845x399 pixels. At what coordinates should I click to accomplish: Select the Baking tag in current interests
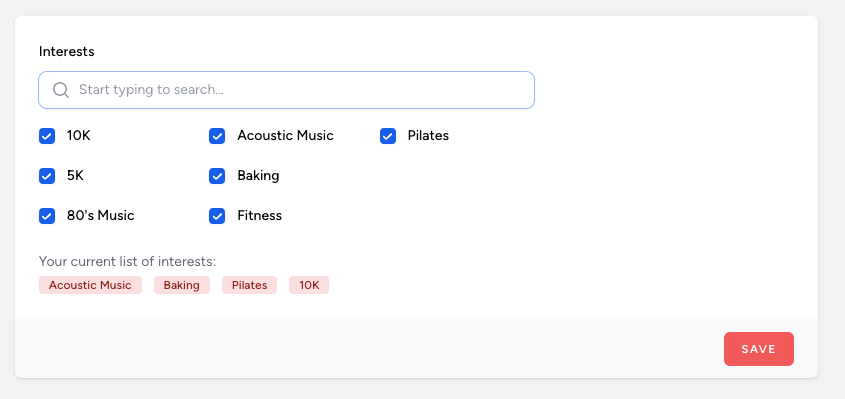click(182, 285)
